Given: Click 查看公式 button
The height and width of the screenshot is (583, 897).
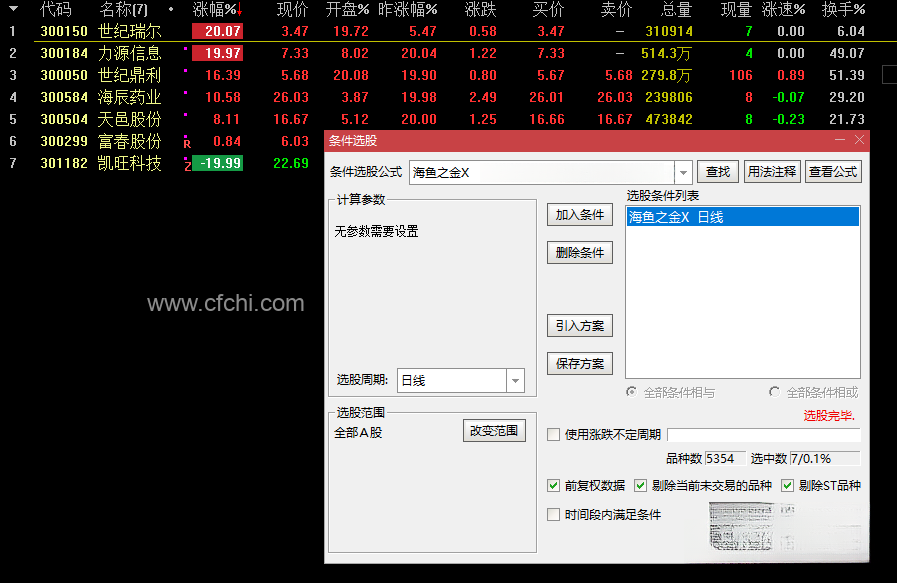Looking at the screenshot, I should coord(833,172).
